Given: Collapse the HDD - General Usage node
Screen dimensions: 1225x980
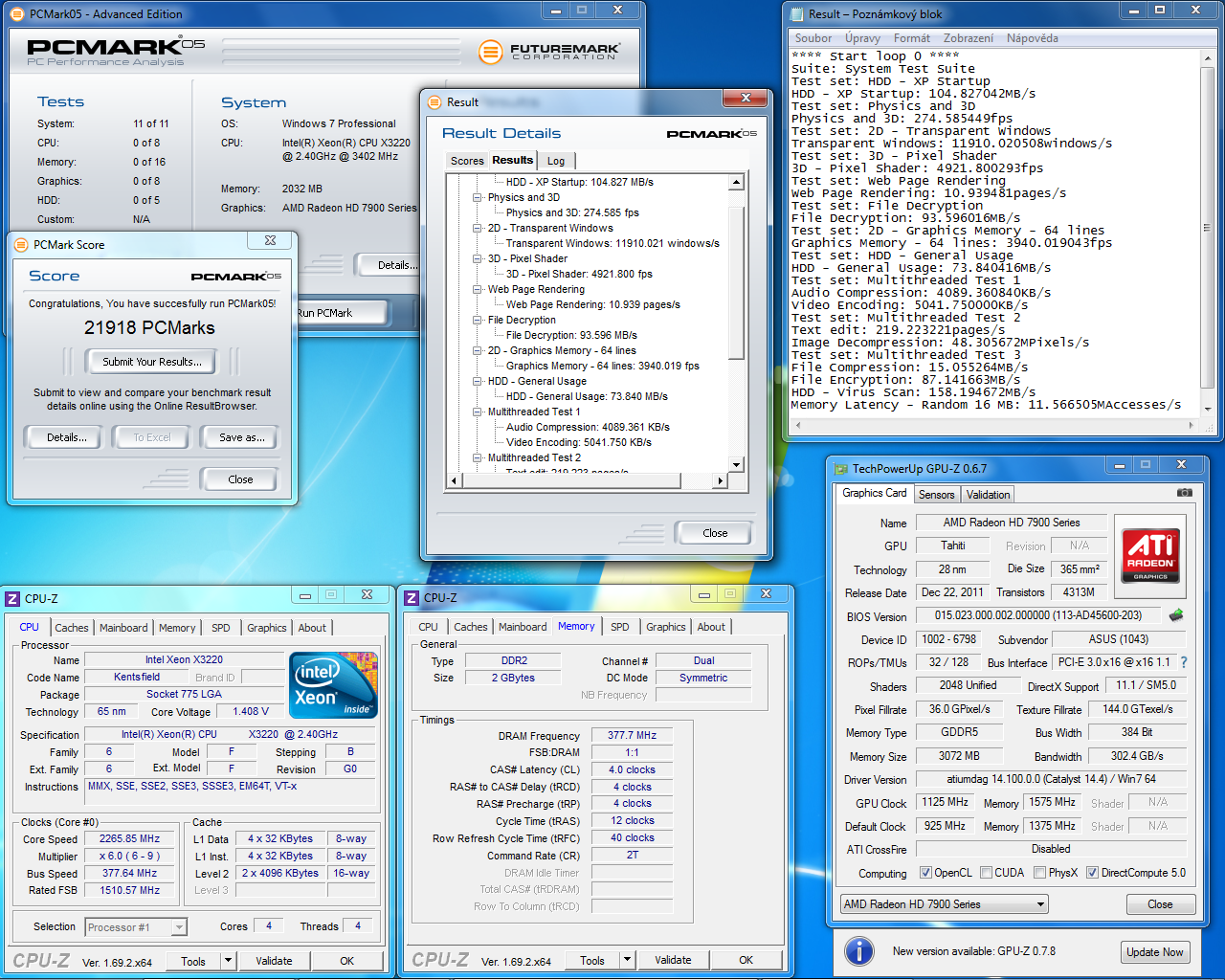Looking at the screenshot, I should [x=477, y=381].
